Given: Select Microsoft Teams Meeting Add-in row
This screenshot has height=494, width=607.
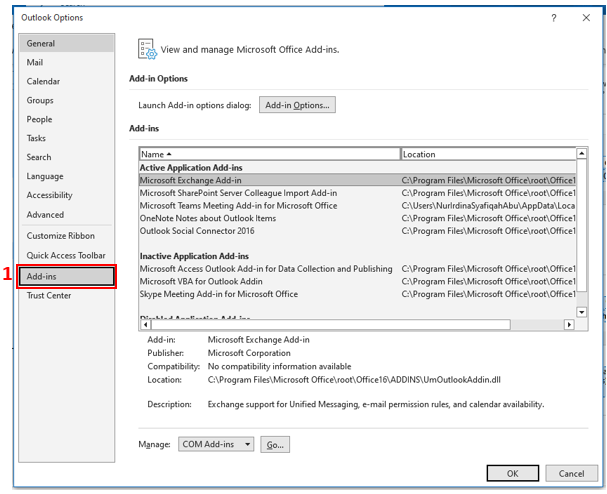Looking at the screenshot, I should (357, 206).
